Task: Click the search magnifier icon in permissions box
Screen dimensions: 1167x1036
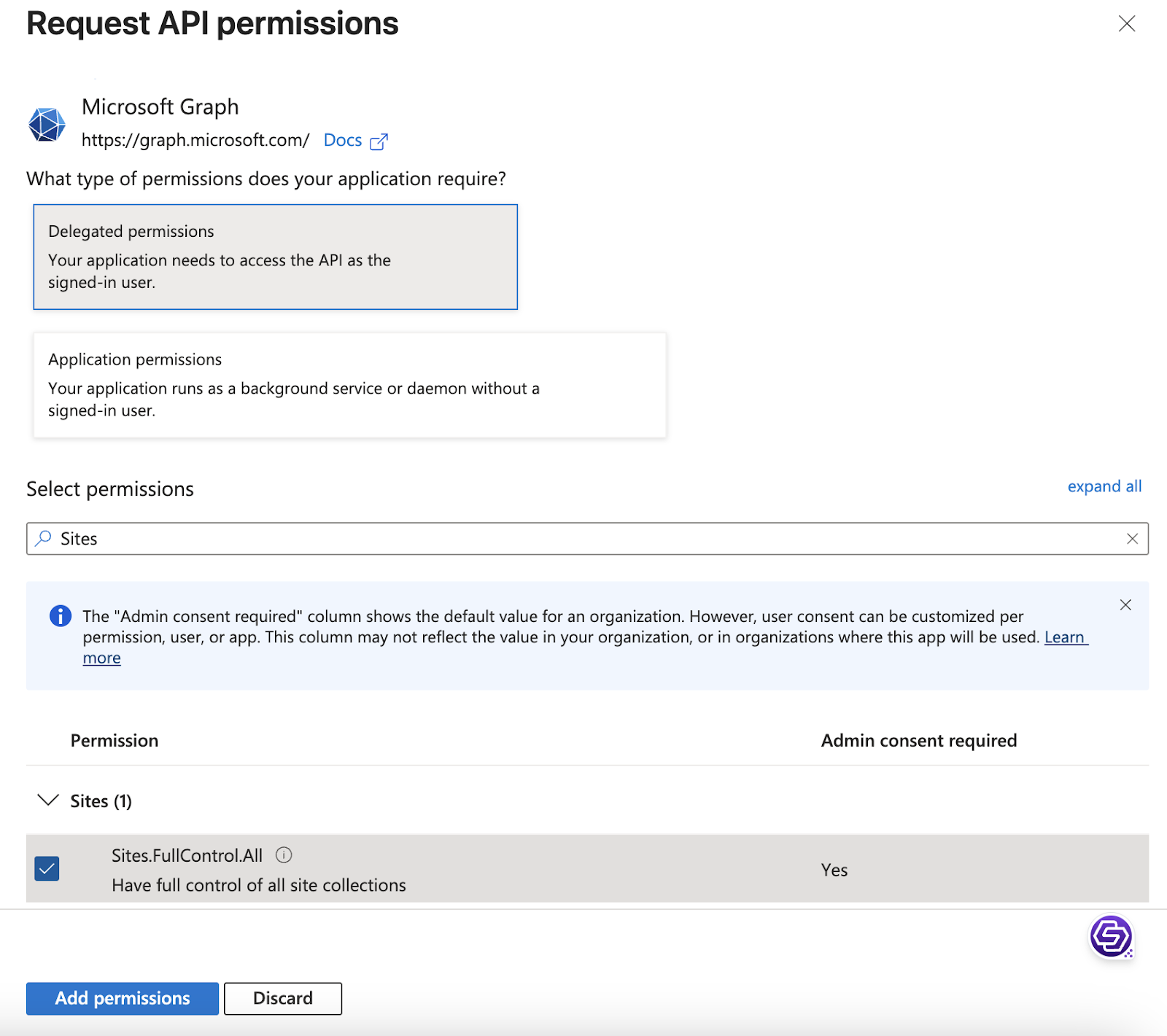Action: click(x=44, y=538)
